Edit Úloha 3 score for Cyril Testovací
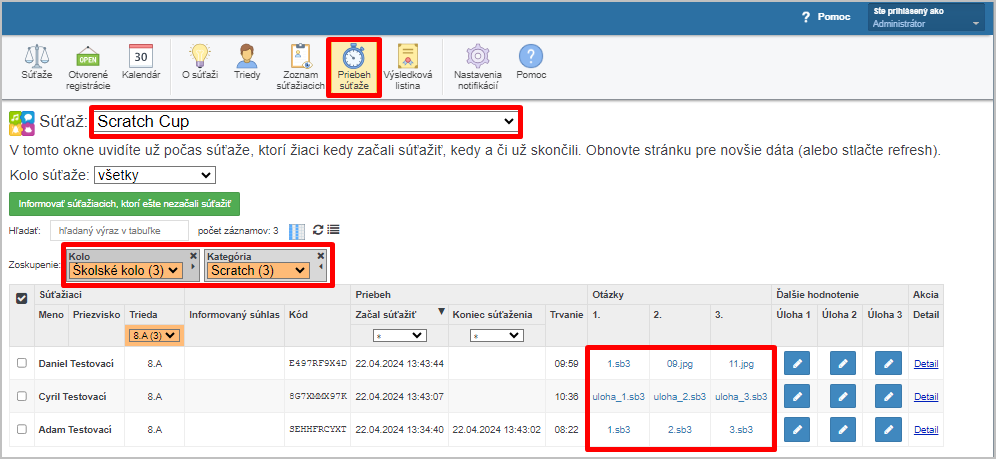 888,396
